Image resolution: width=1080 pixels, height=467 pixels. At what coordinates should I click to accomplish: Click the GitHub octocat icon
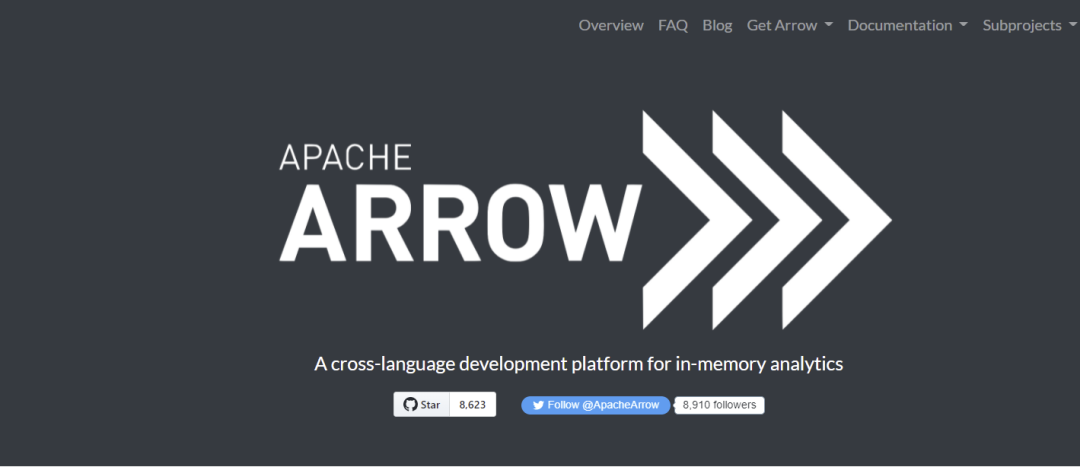411,405
